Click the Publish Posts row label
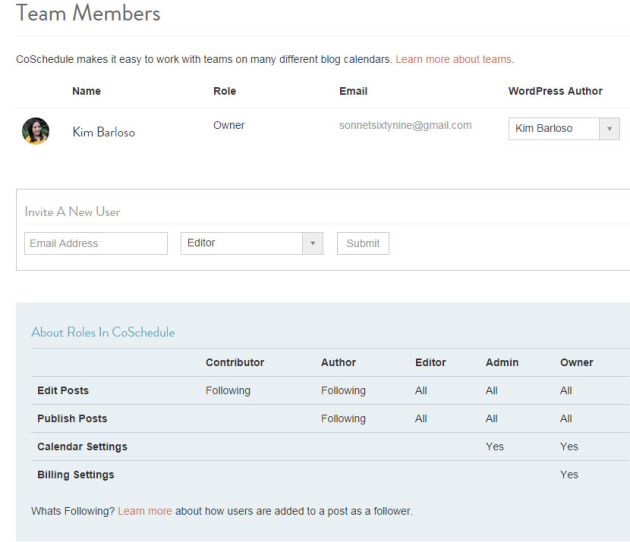Screen dimensions: 630x542 point(72,419)
